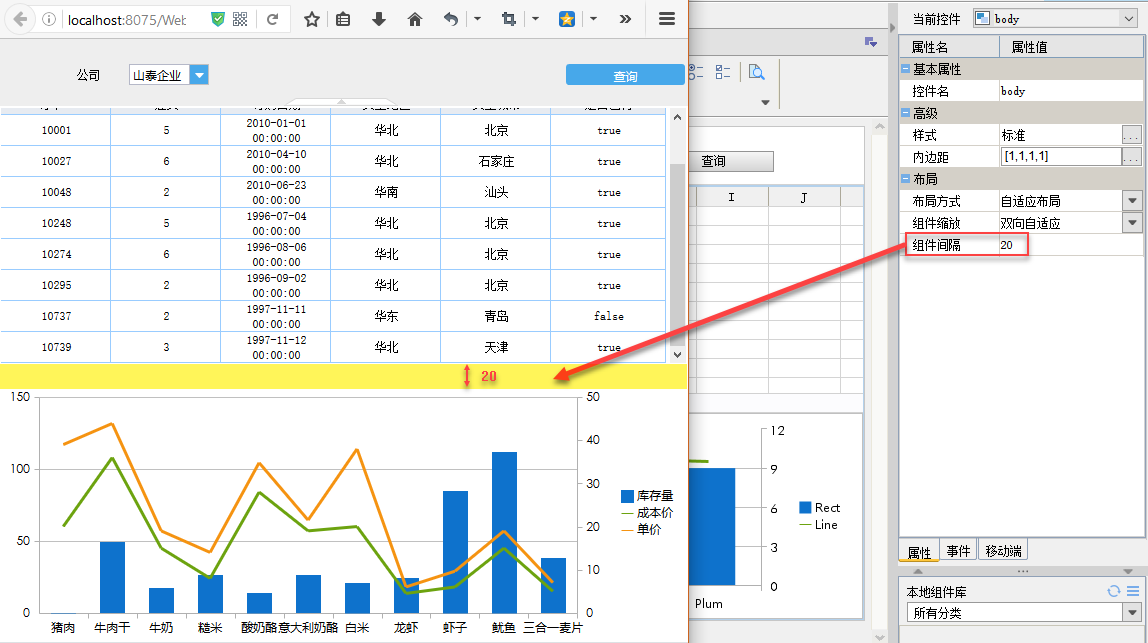Select the table cell 10001

(x=56, y=130)
